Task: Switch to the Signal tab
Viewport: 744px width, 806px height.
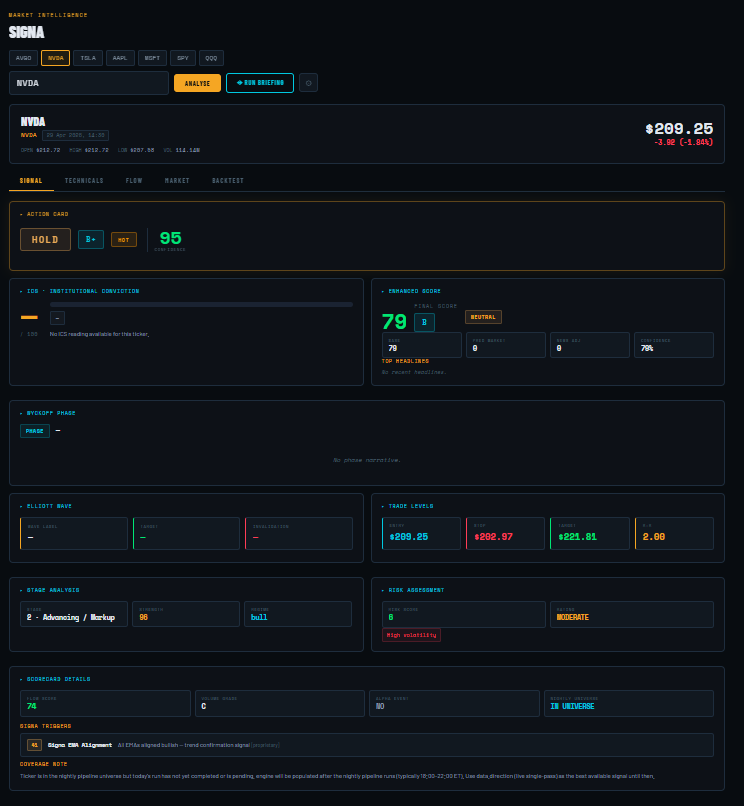Action: click(31, 181)
